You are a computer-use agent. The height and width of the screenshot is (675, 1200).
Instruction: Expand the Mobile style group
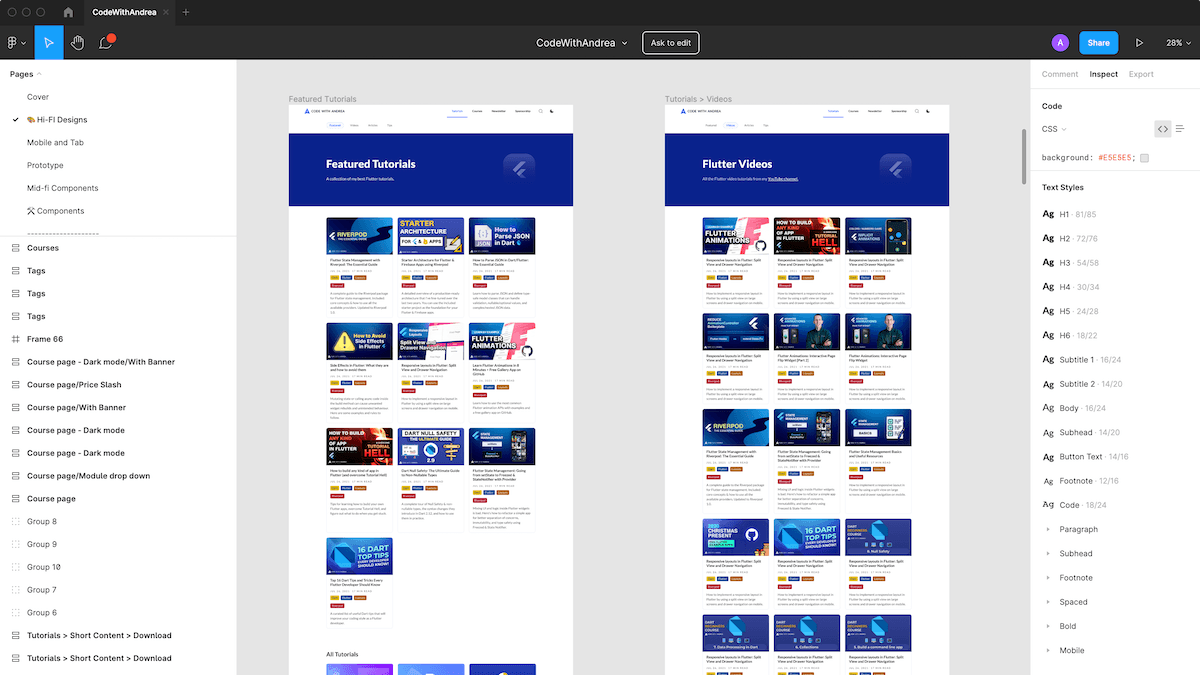tap(1048, 651)
